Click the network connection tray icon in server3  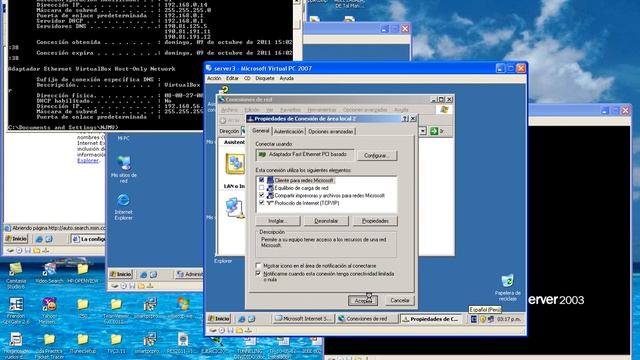point(491,319)
